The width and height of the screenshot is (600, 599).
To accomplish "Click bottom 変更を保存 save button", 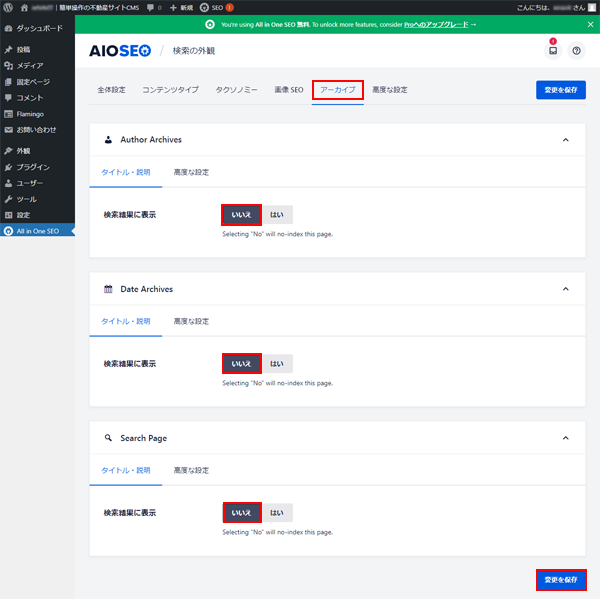I will (561, 579).
